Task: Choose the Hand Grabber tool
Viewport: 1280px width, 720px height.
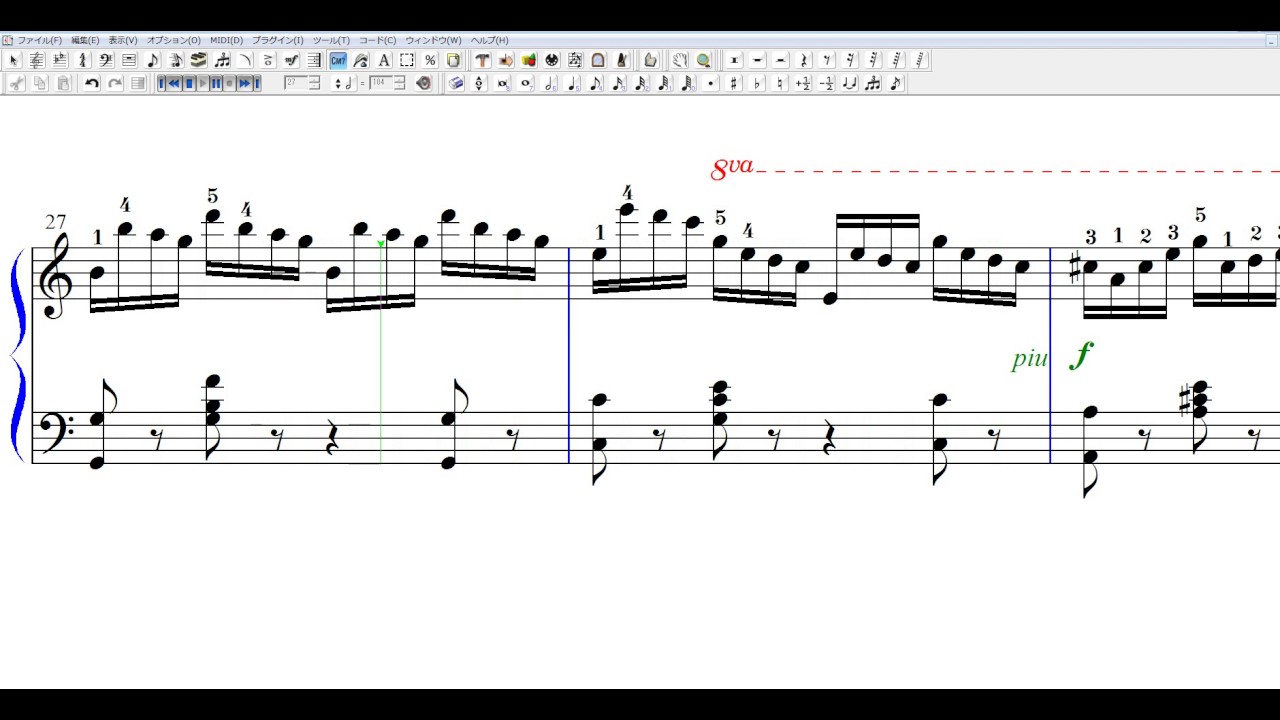Action: pos(679,60)
